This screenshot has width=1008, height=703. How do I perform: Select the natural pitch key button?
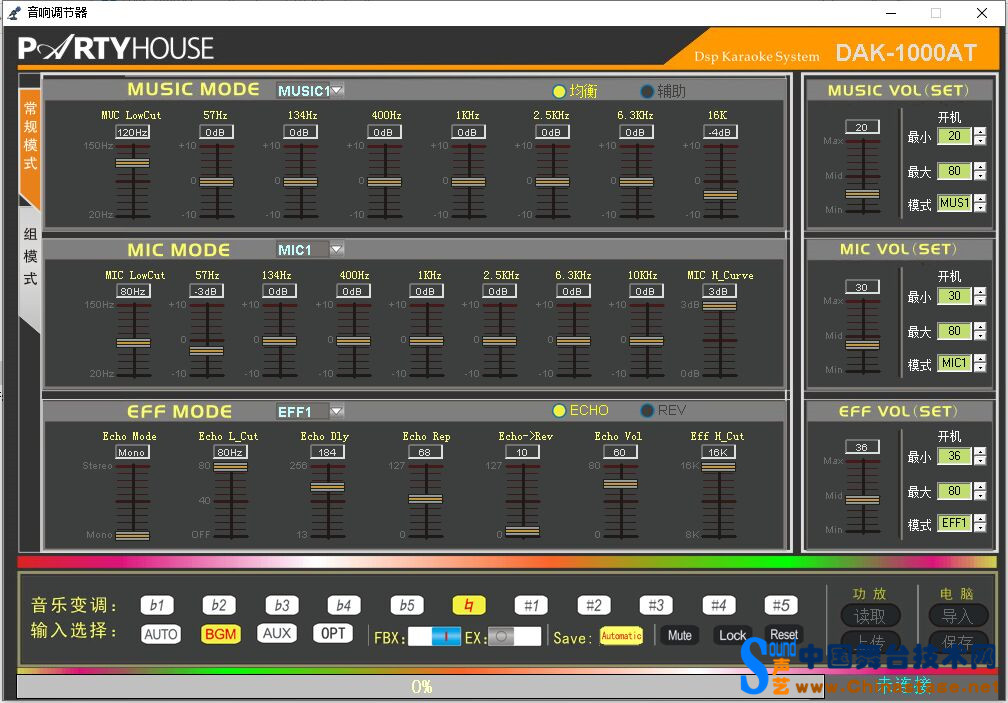tap(469, 605)
